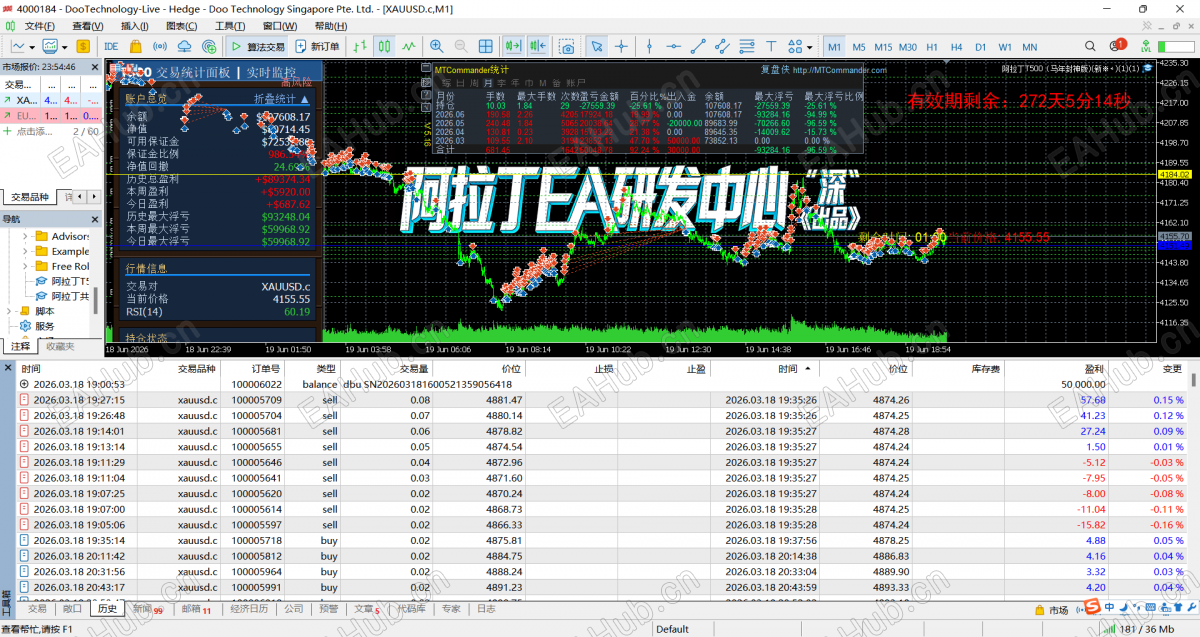Open the 经济日历 economic calendar tab
This screenshot has width=1200, height=637.
point(249,609)
